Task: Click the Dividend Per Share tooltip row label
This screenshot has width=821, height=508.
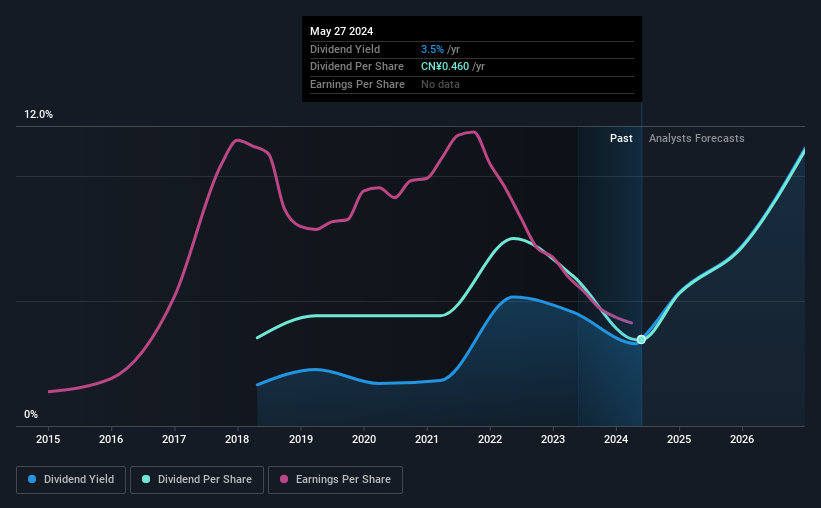Action: click(x=357, y=67)
